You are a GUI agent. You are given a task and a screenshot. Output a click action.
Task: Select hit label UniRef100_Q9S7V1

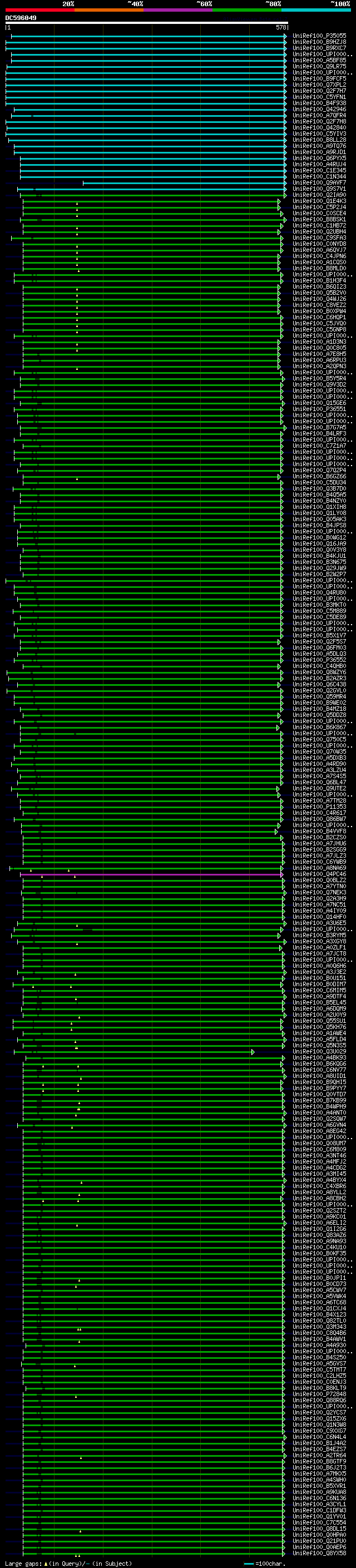319,189
